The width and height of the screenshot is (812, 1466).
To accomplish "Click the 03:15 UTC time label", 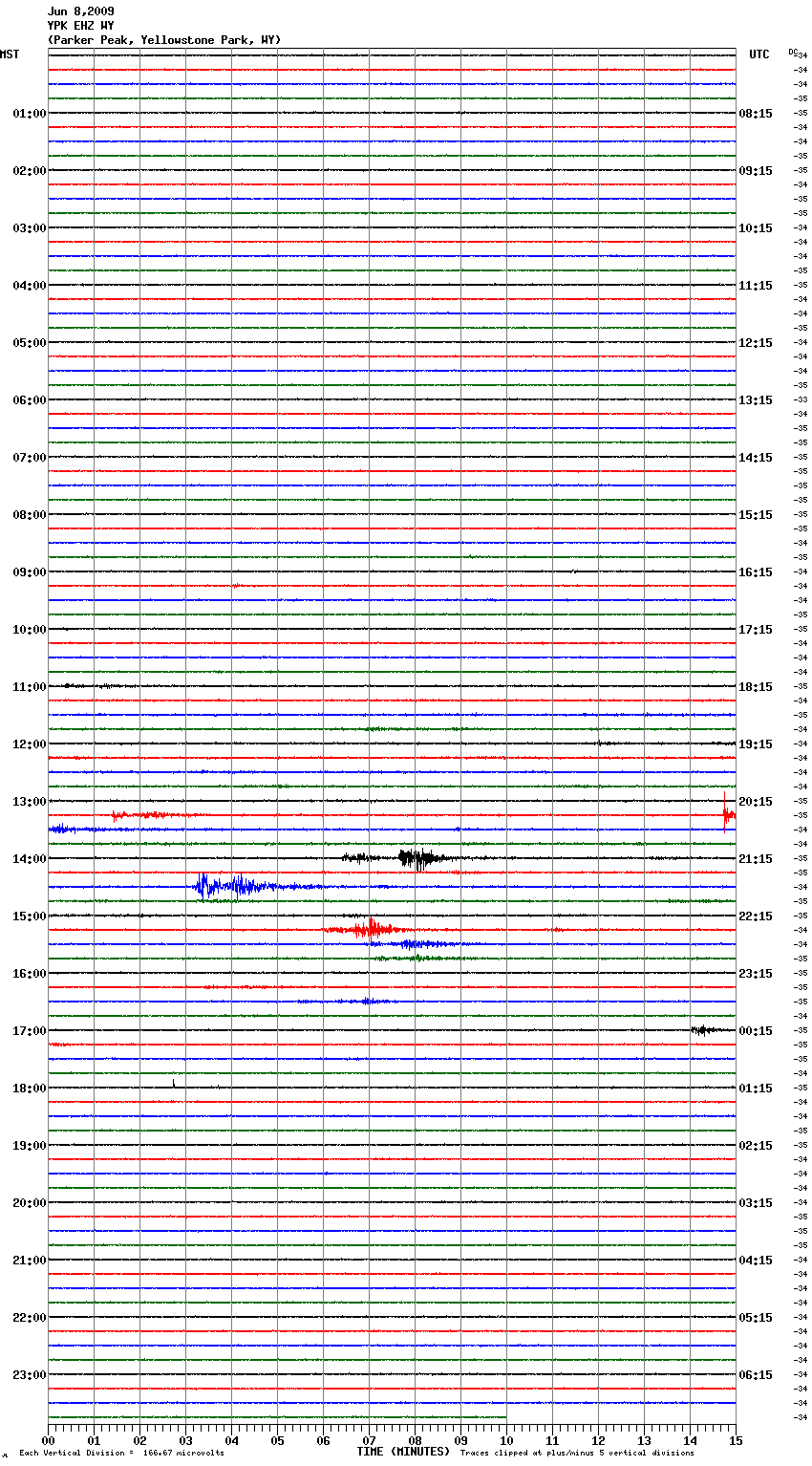I will pos(756,1203).
